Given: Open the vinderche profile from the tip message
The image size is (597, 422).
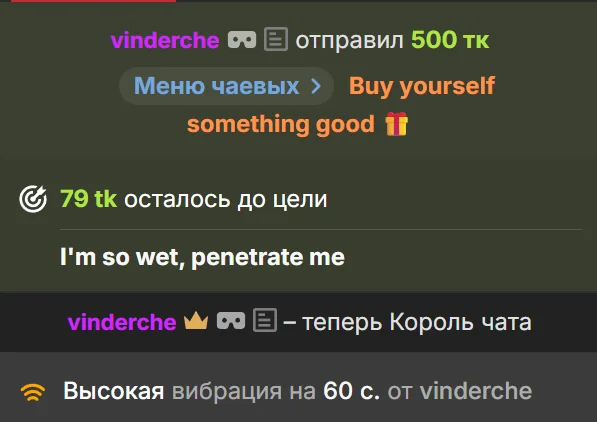Looking at the screenshot, I should [x=165, y=40].
